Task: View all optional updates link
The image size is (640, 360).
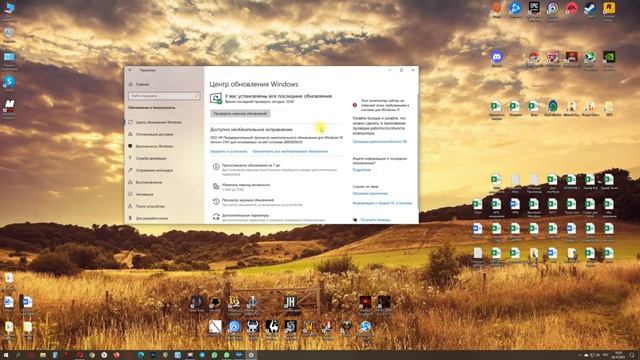Action: pos(290,151)
